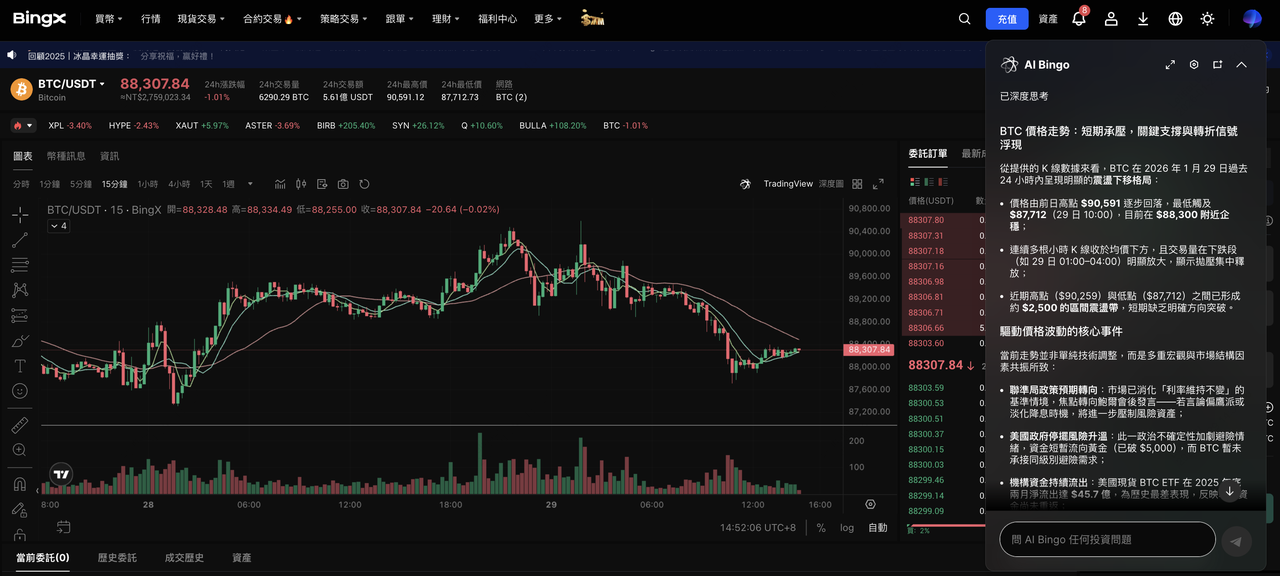Click the 充值 deposit button
This screenshot has width=1280, height=576.
click(x=1006, y=19)
